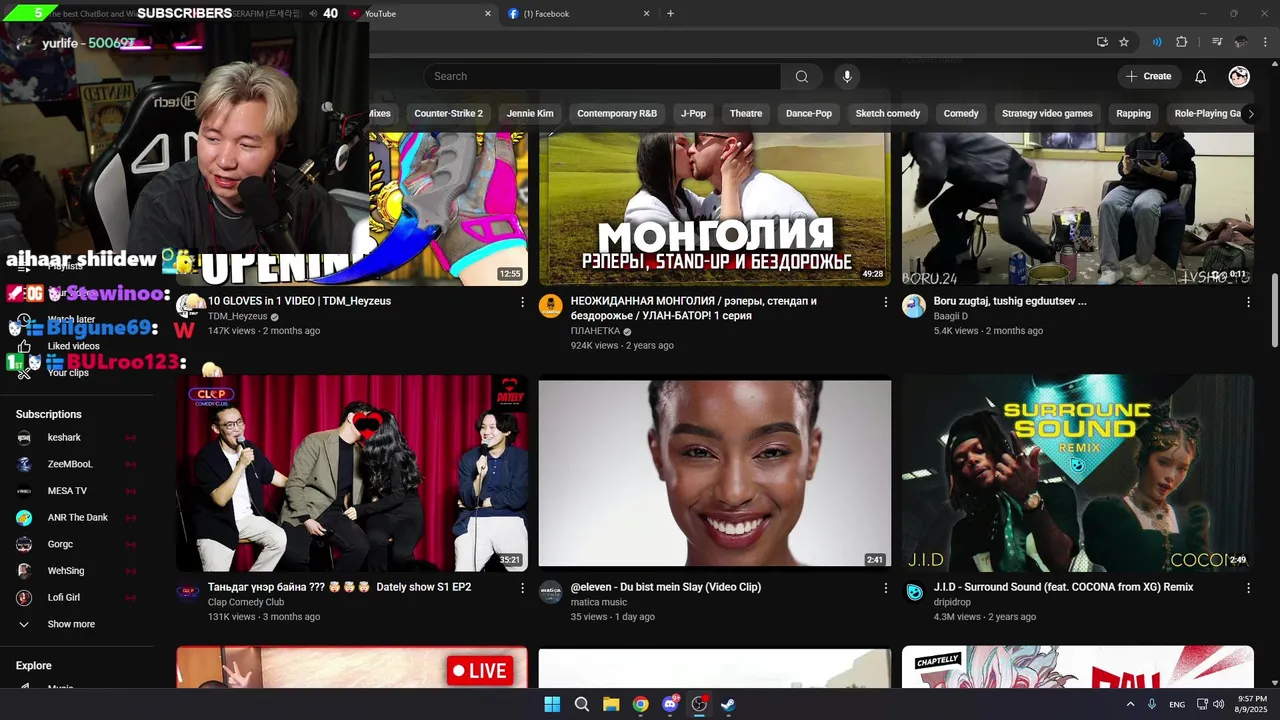
Task: Click the Create button
Action: (1148, 76)
